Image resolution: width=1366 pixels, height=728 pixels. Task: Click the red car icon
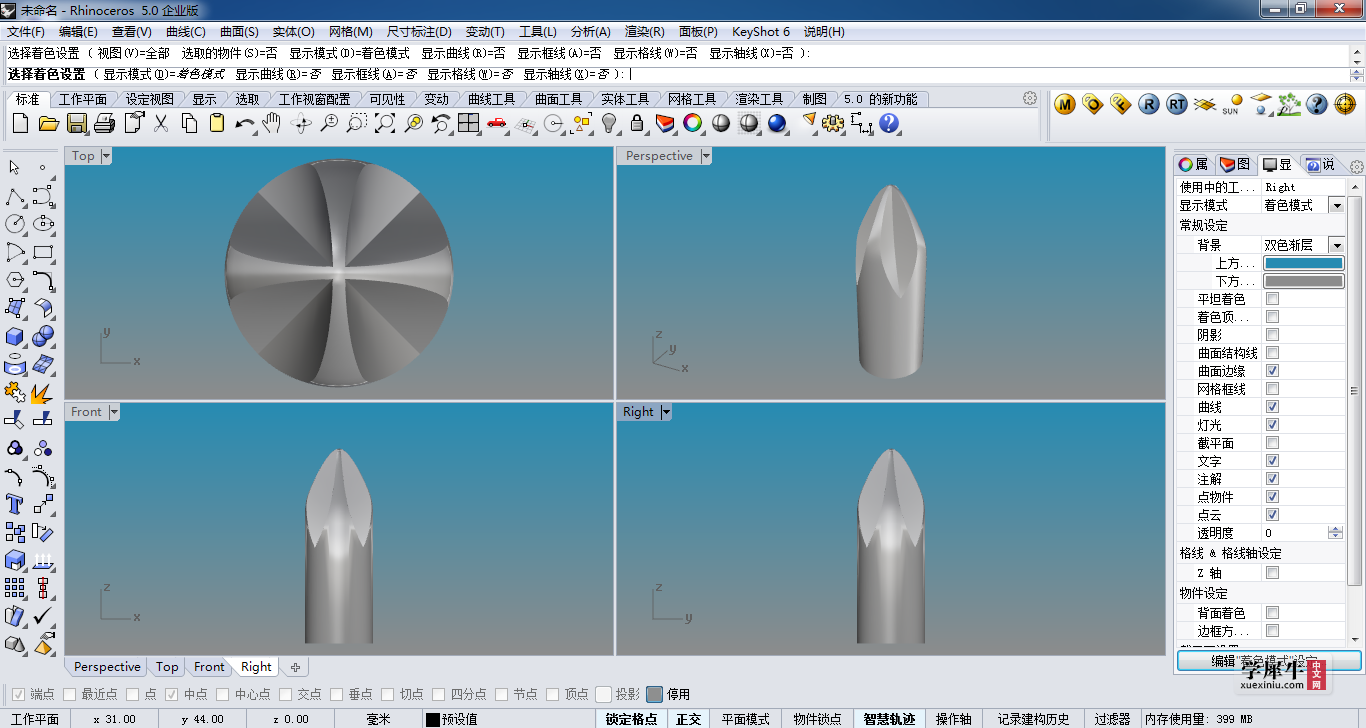[497, 123]
